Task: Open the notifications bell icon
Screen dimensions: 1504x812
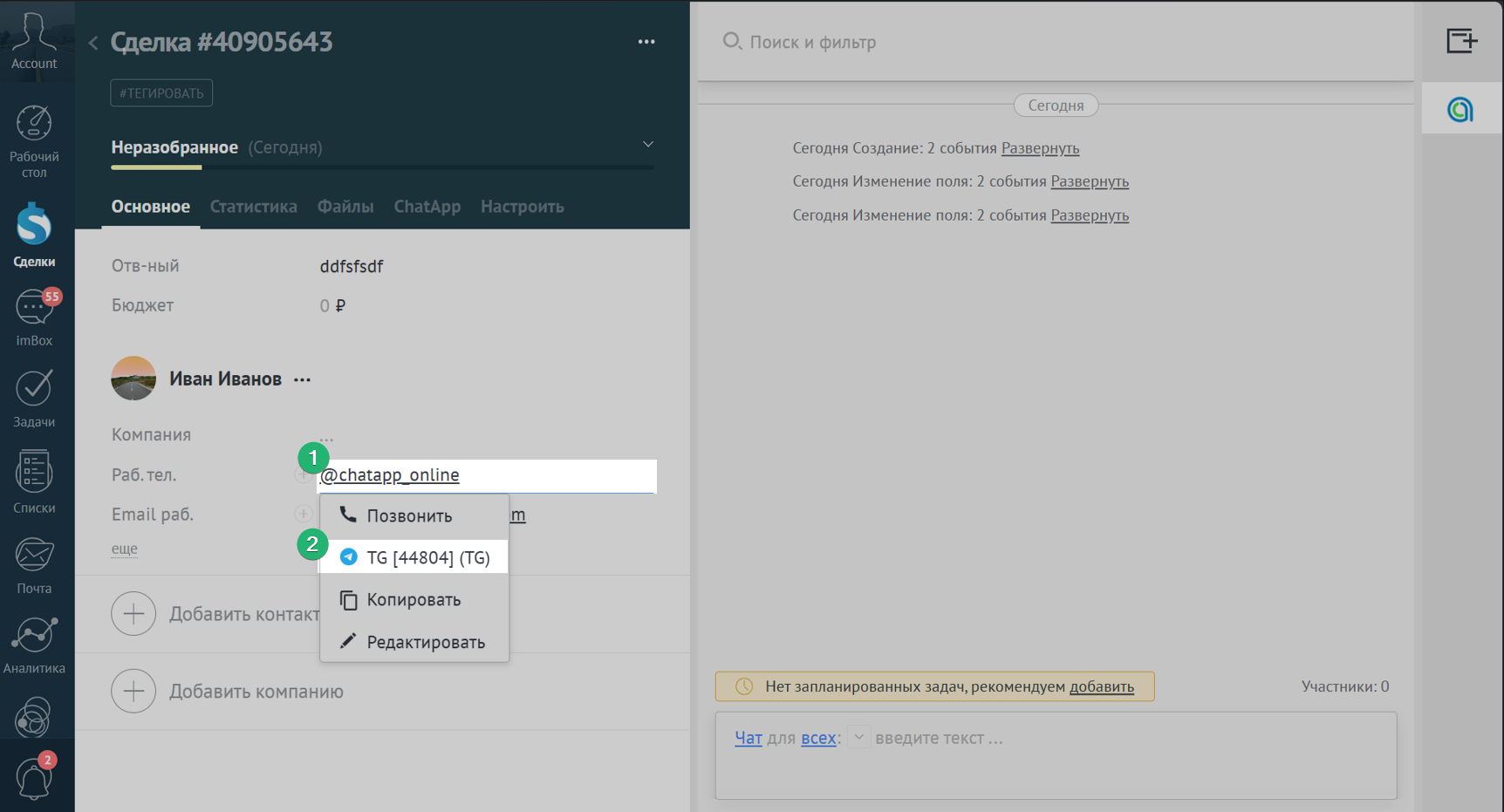Action: (x=34, y=778)
